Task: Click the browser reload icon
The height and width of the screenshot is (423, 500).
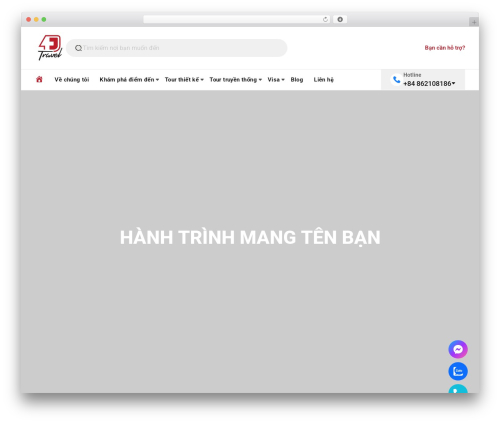Action: click(x=325, y=19)
